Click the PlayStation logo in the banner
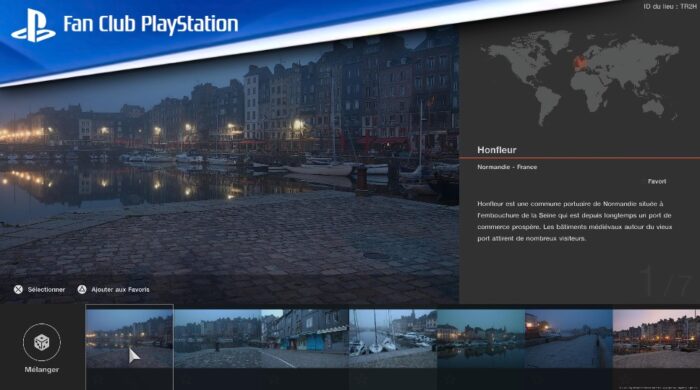700x390 pixels. coord(33,25)
